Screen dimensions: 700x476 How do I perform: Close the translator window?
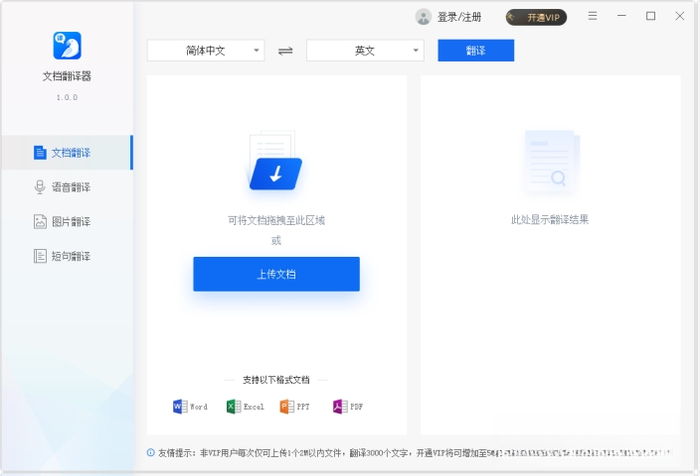tap(679, 16)
